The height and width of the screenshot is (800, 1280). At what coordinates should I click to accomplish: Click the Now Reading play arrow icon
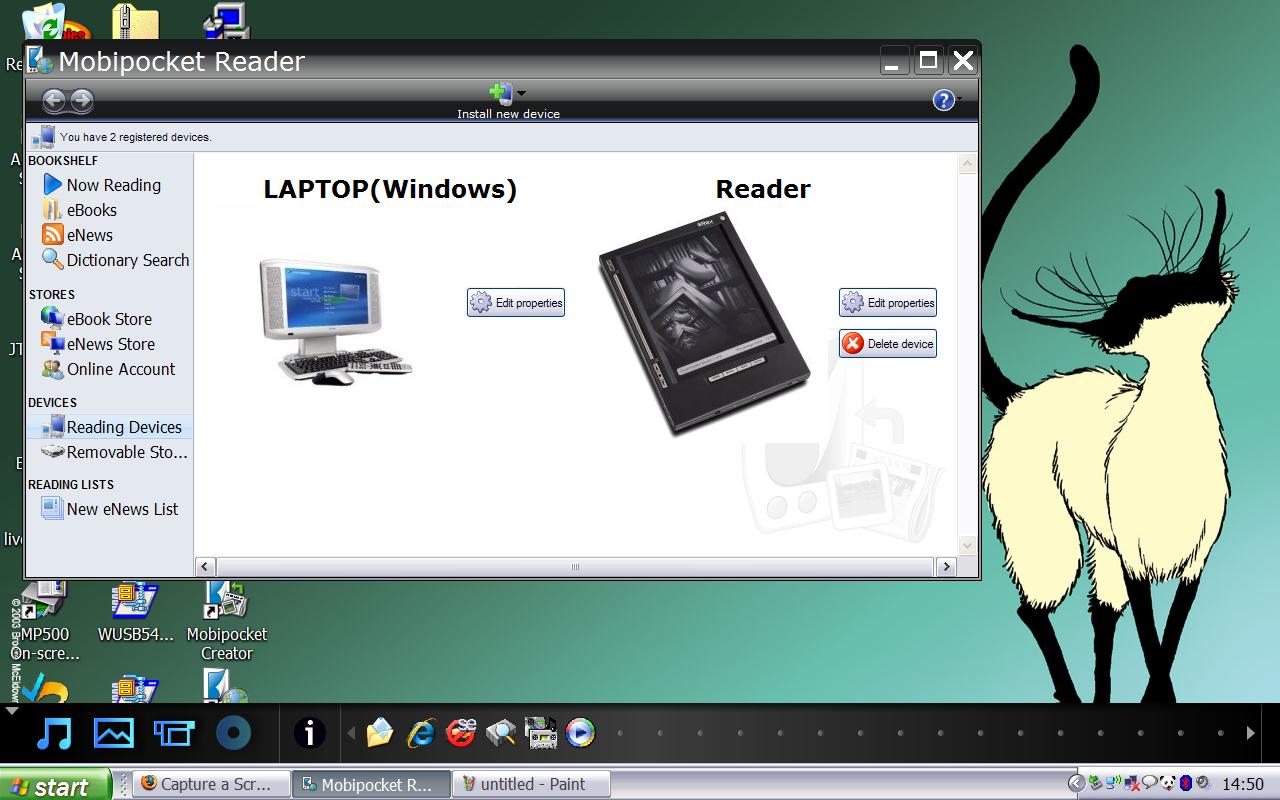pos(53,185)
